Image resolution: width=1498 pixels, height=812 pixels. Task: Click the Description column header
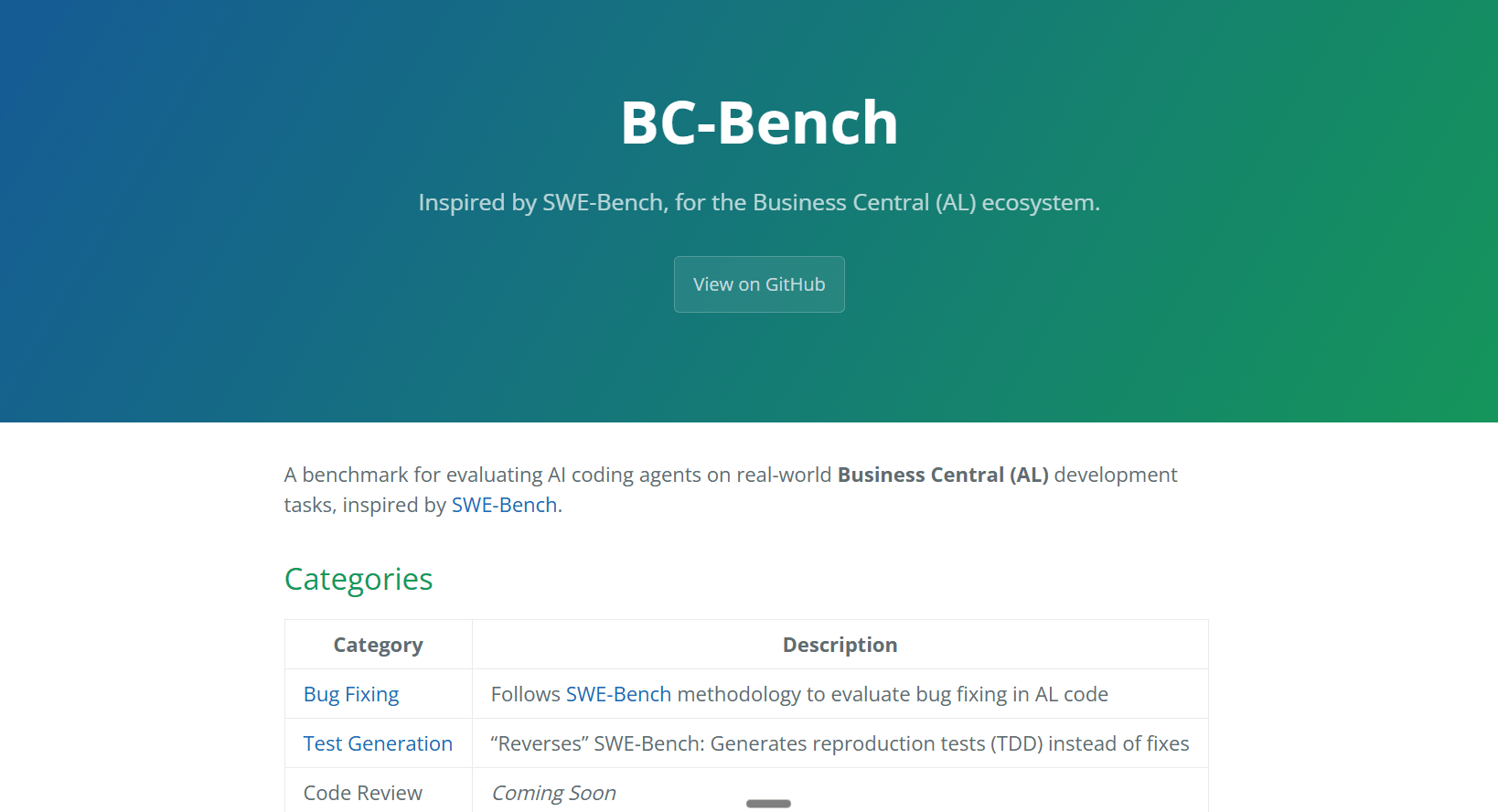840,645
